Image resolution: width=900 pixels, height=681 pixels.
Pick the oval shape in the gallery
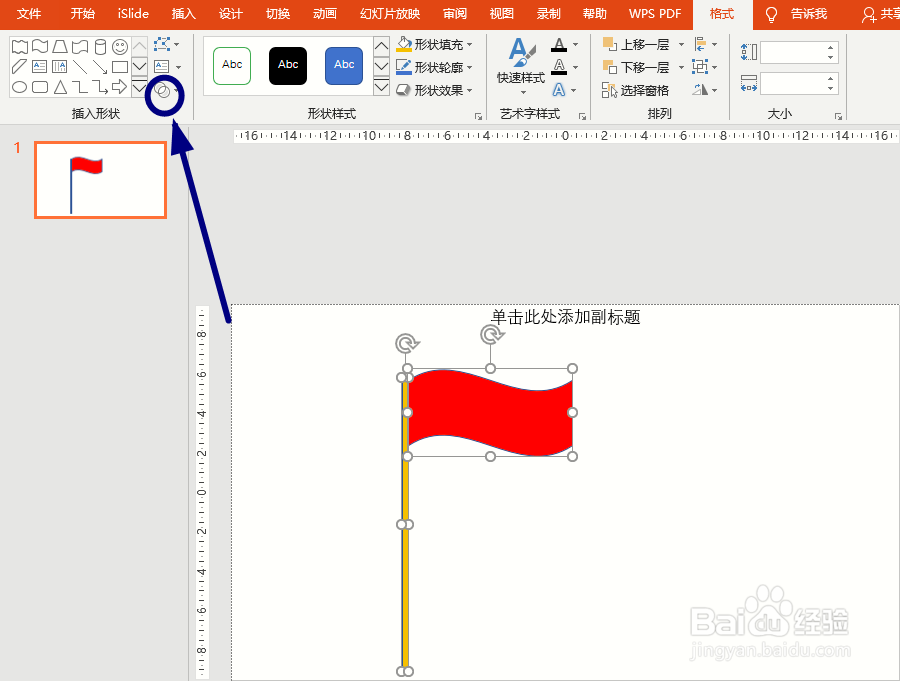[x=20, y=87]
